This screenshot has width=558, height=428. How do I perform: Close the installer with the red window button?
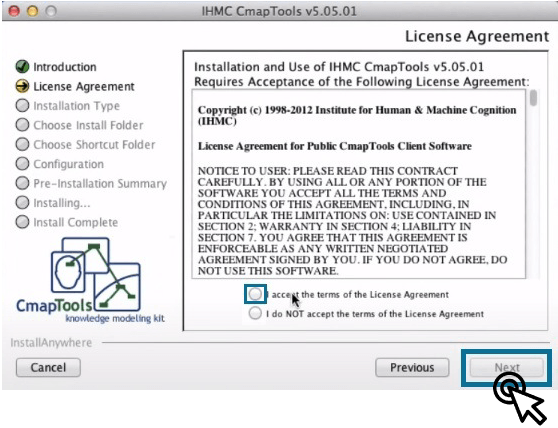coord(14,11)
